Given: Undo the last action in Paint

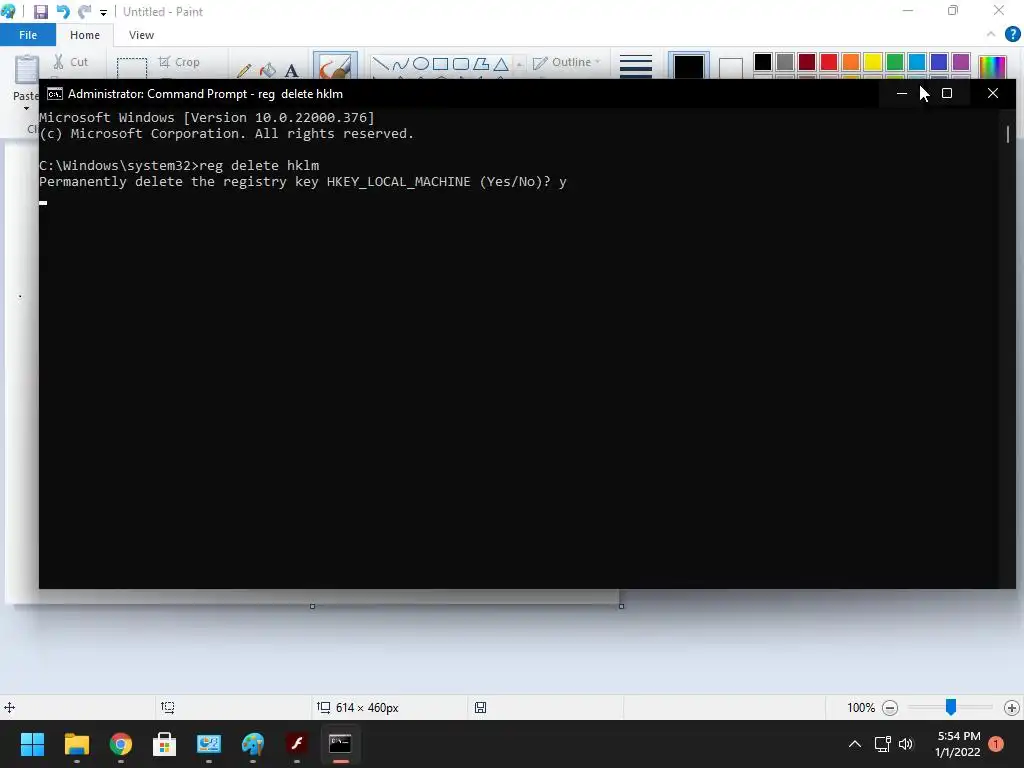Looking at the screenshot, I should pos(63,12).
